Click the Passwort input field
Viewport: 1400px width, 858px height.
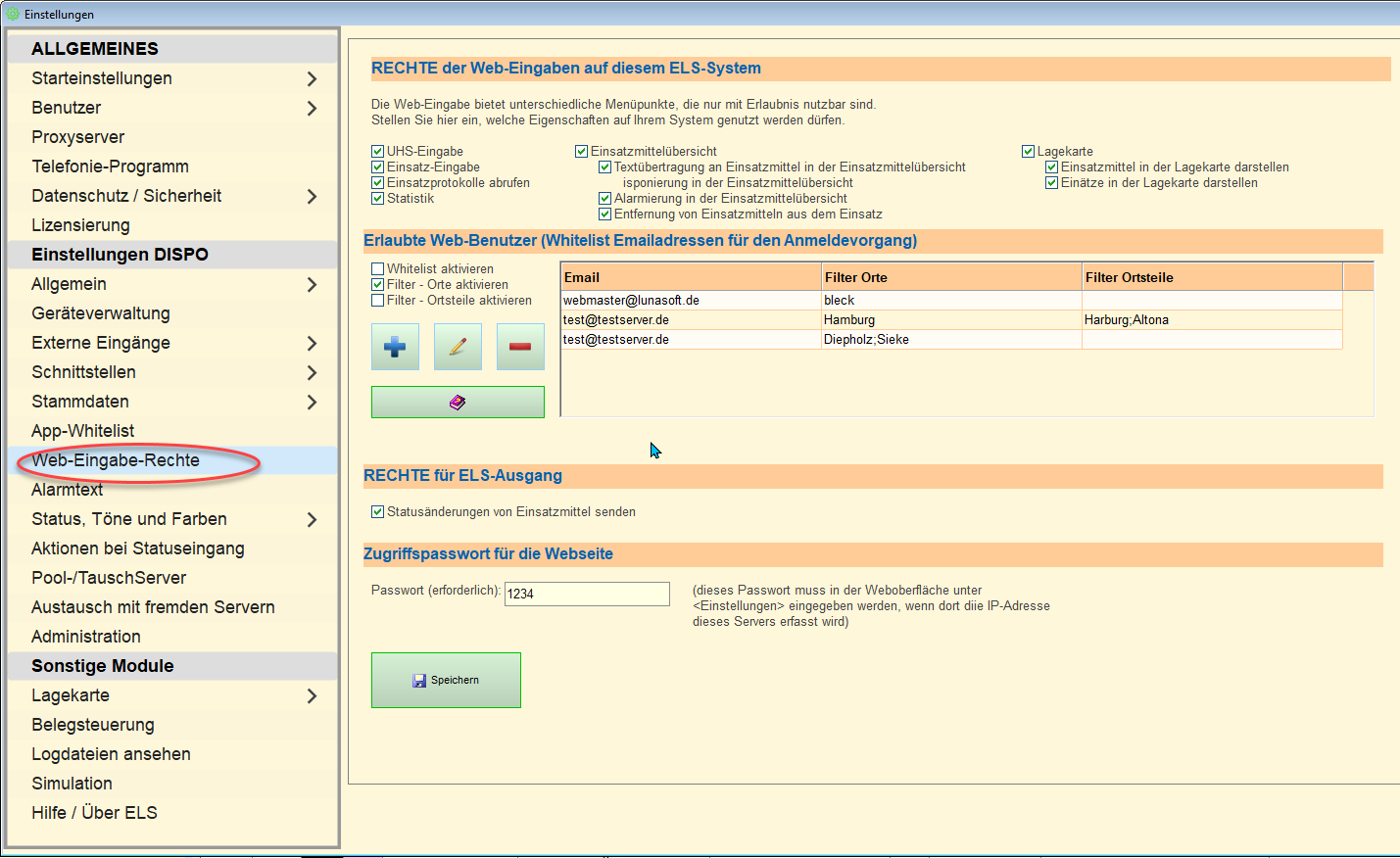point(587,594)
